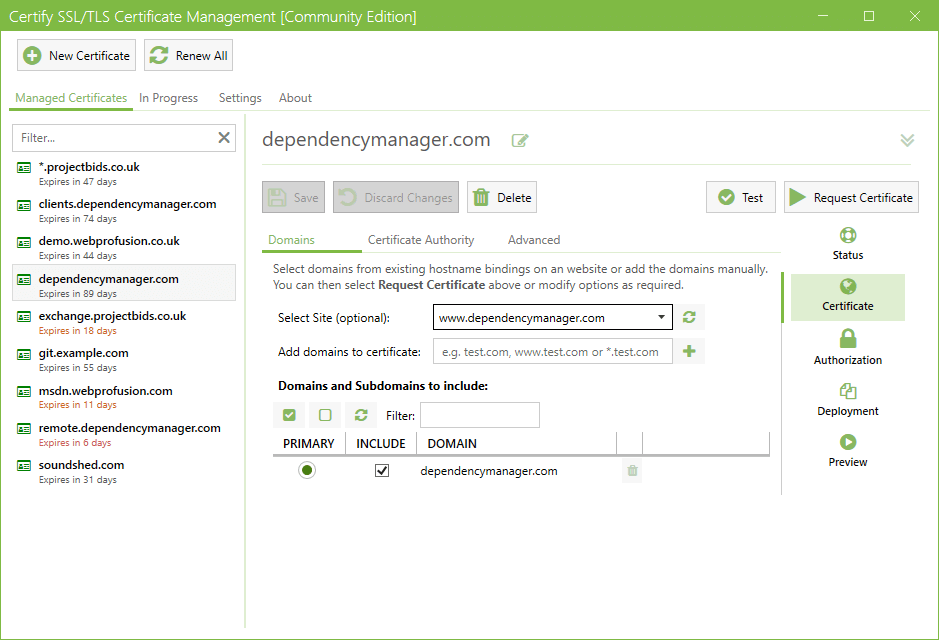
Task: Click the select all domains button
Action: (289, 415)
